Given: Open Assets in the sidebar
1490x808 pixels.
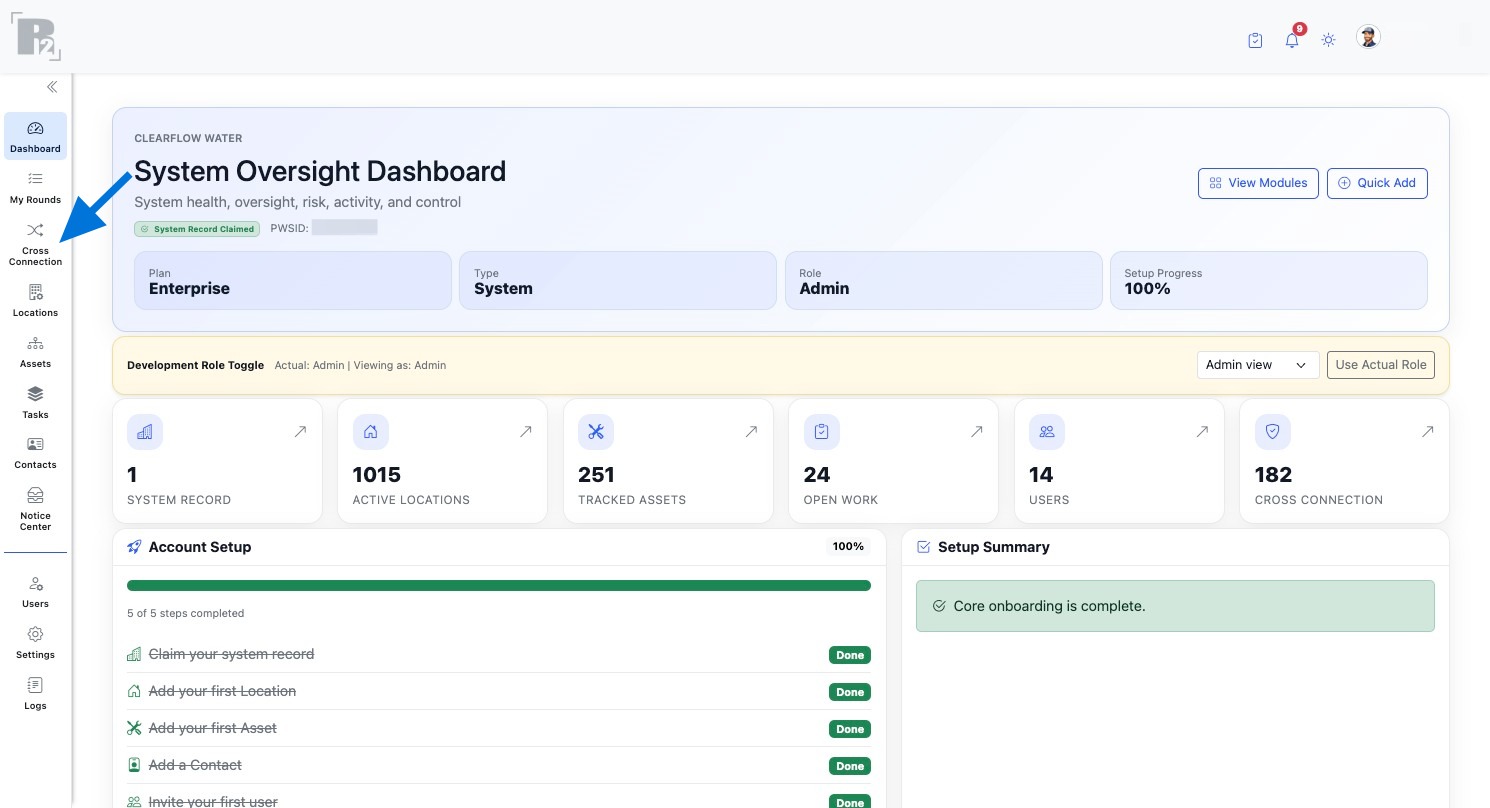Looking at the screenshot, I should click(35, 351).
